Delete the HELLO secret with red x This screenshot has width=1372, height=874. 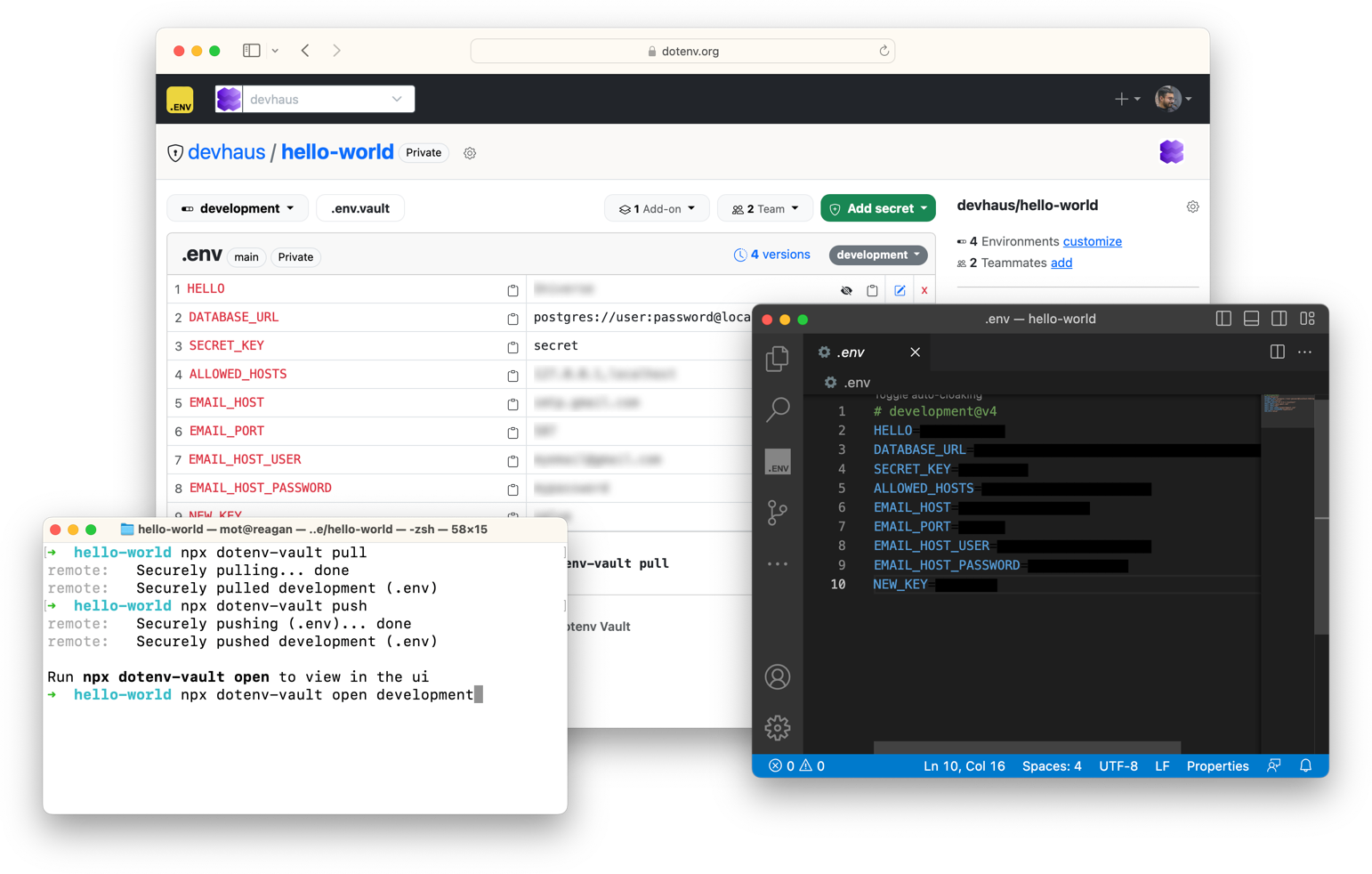(924, 290)
